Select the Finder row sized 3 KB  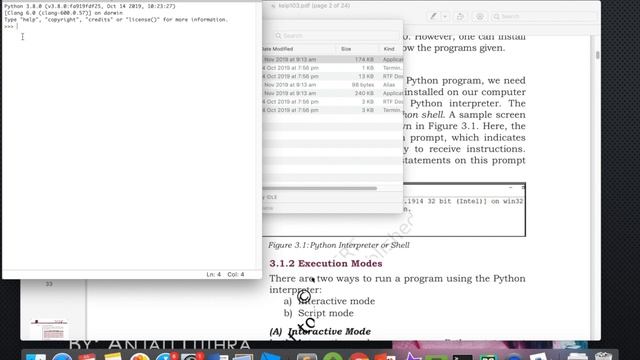pos(333,110)
